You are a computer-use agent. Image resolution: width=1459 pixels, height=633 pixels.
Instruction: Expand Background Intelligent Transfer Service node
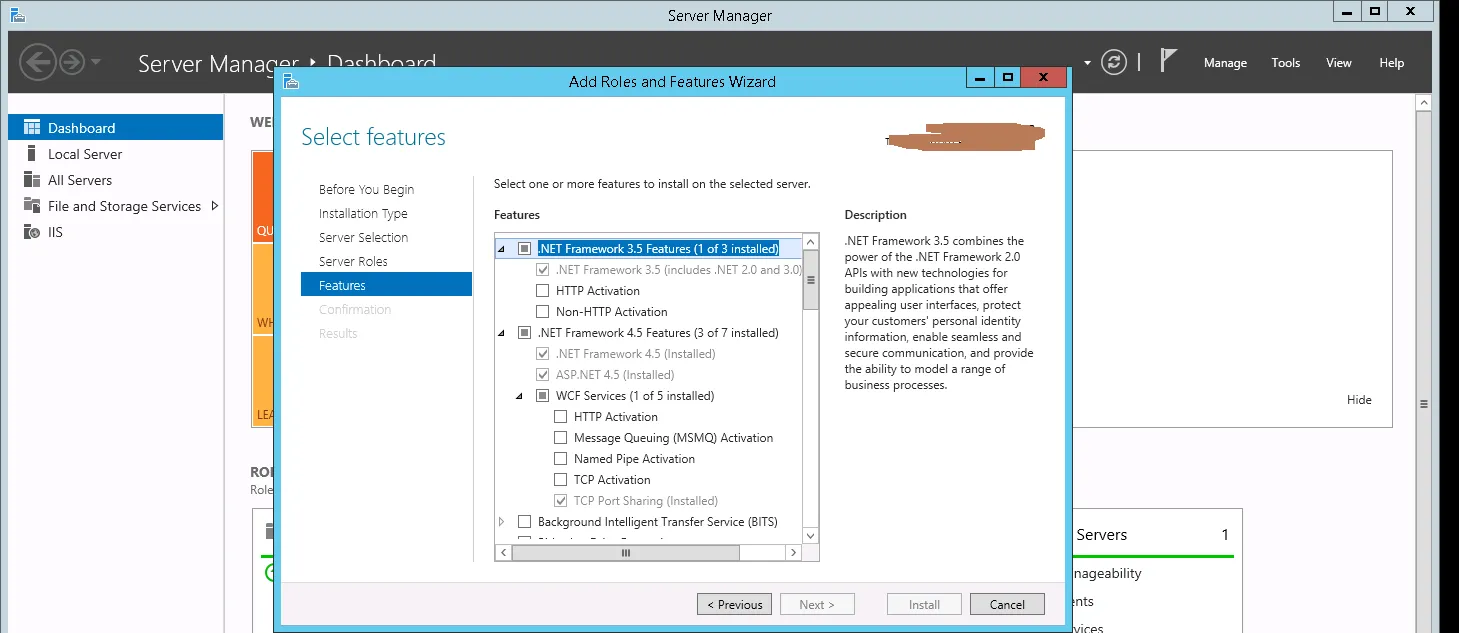click(502, 522)
